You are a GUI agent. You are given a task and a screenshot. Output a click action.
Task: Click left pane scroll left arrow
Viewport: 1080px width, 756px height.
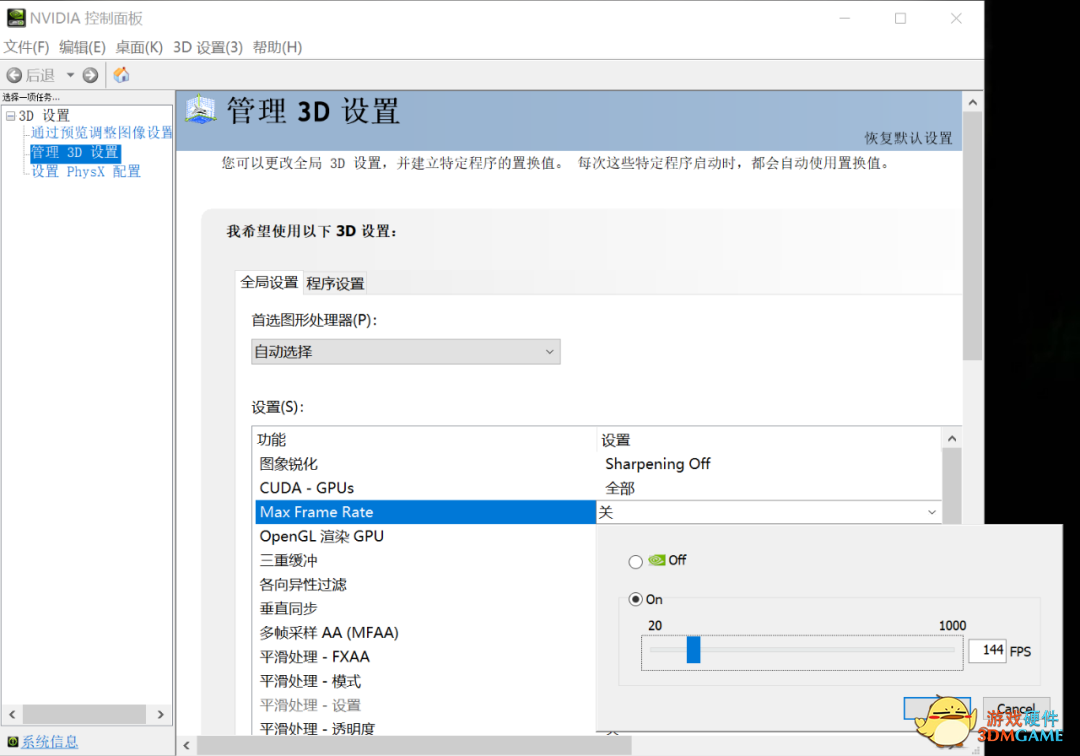(12, 714)
